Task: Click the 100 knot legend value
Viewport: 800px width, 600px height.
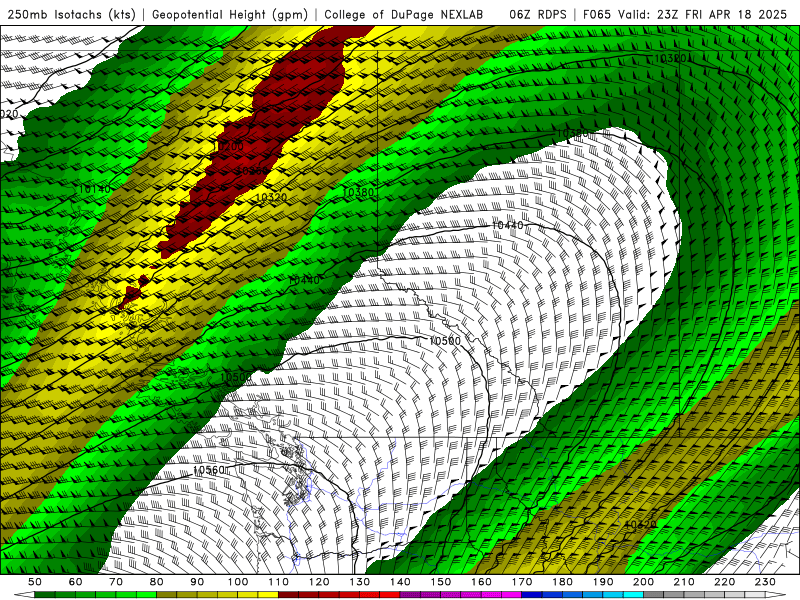Action: pos(238,582)
